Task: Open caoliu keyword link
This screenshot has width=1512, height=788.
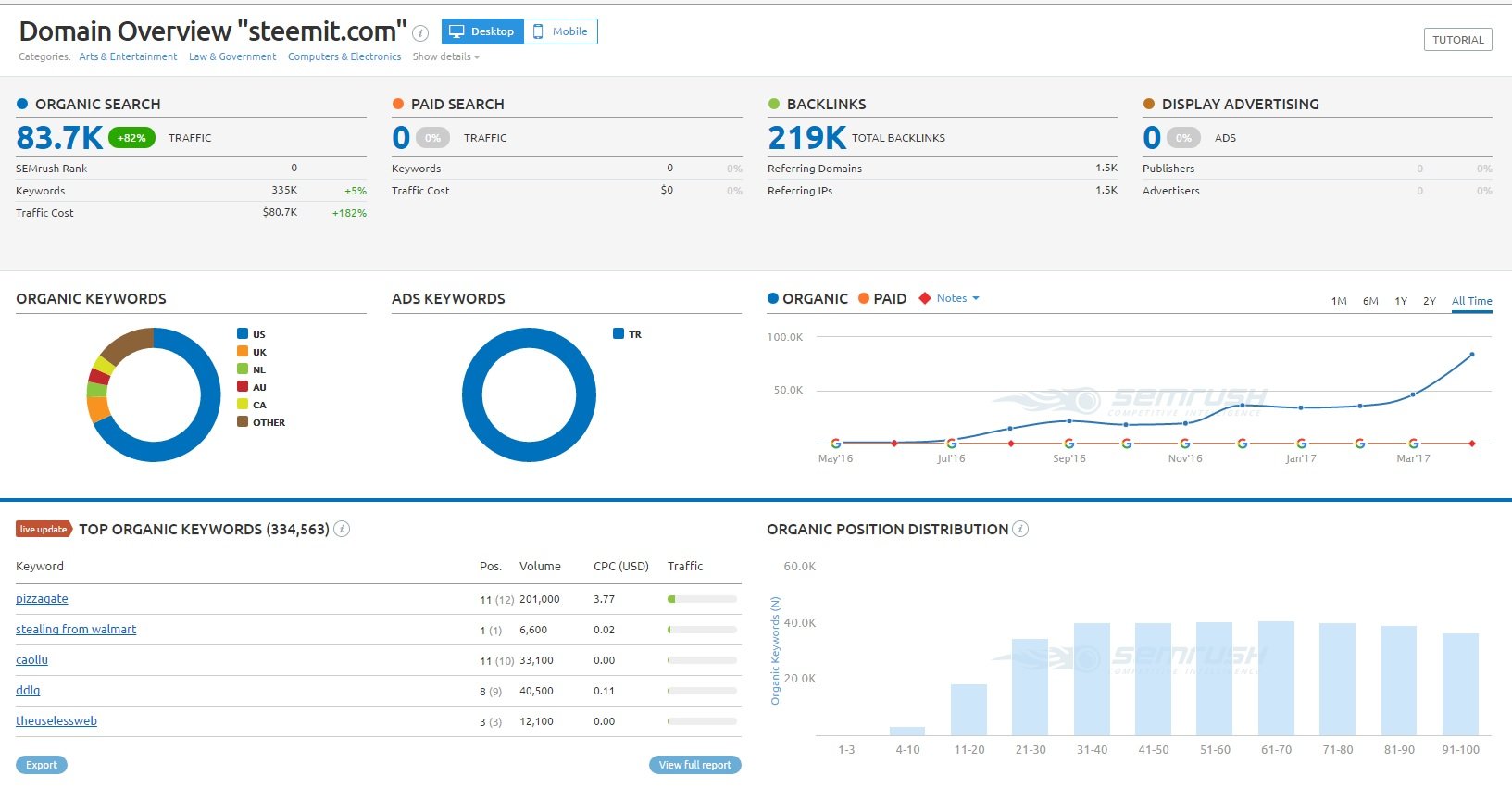Action: (x=31, y=660)
